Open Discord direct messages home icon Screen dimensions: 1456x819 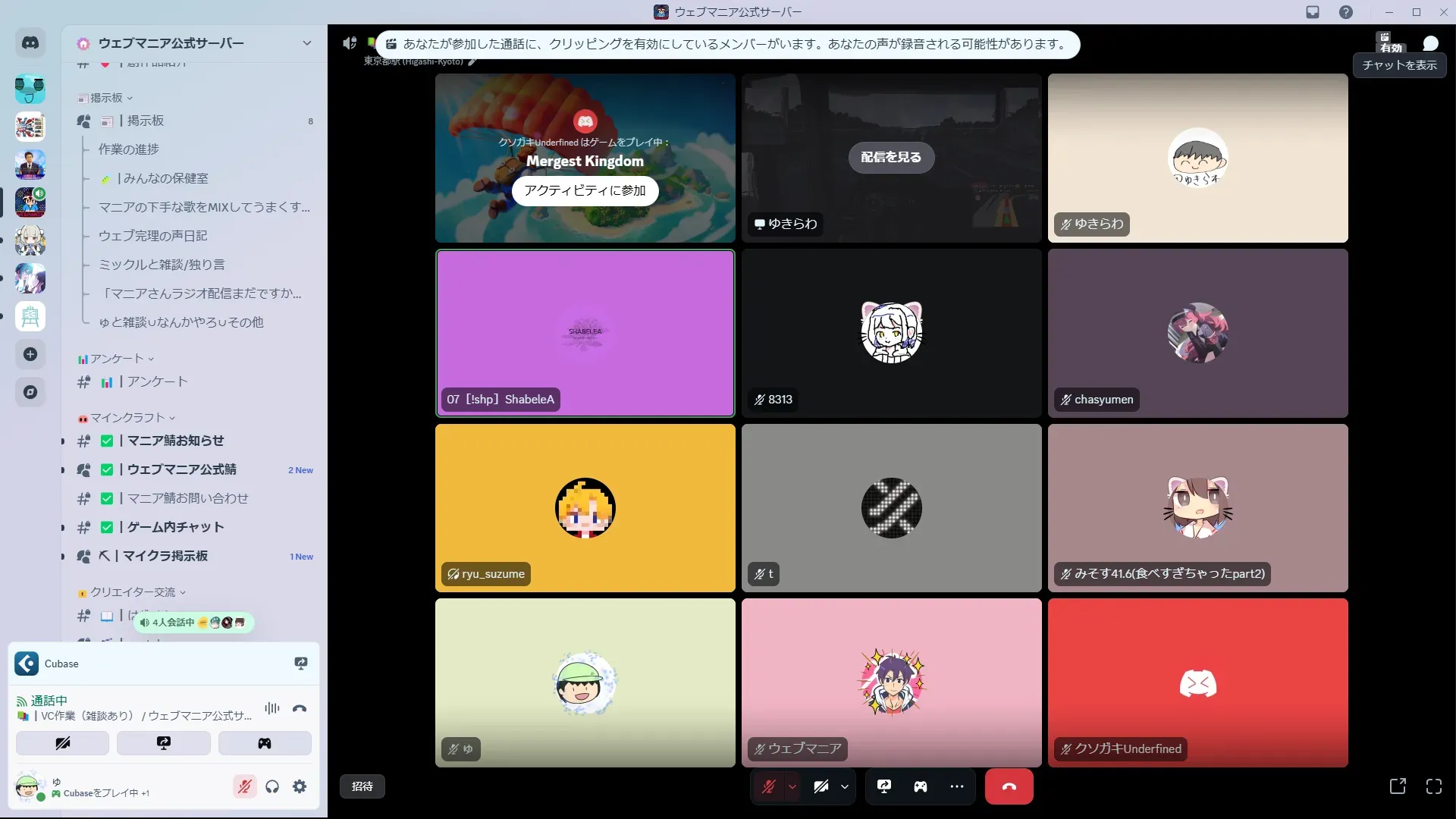pos(30,43)
